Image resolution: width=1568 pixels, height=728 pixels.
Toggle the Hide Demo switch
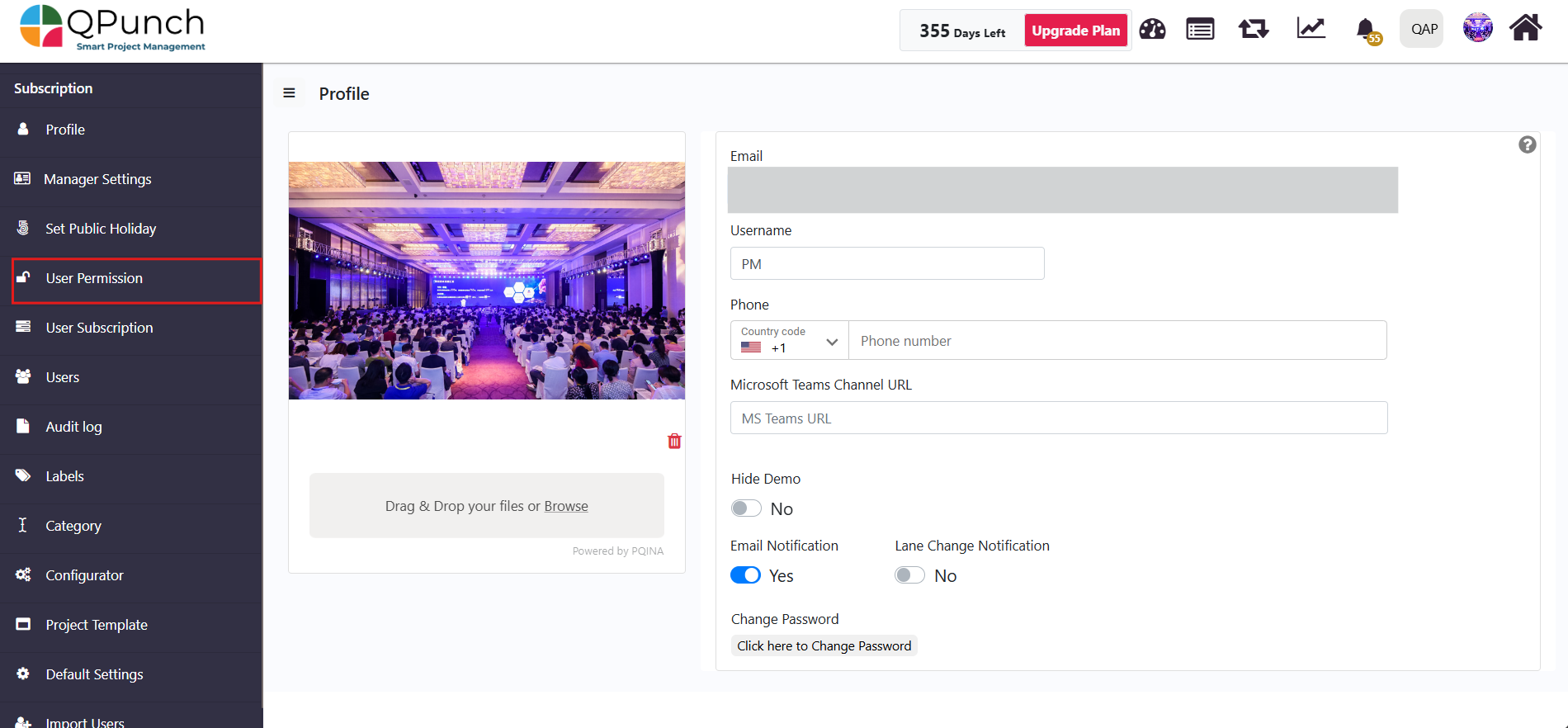click(x=746, y=508)
